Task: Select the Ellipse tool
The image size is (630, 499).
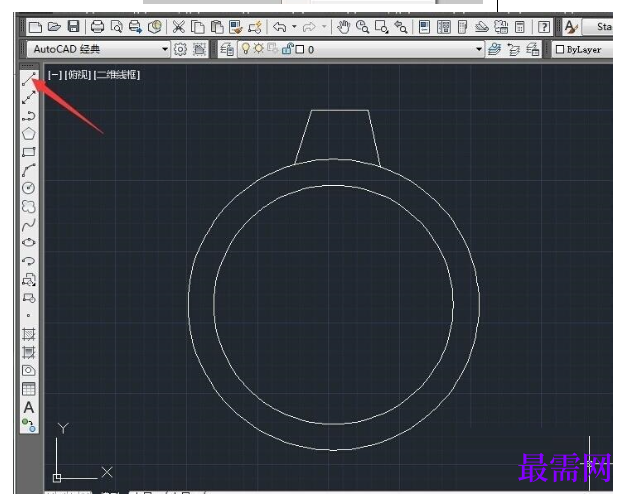Action: click(29, 242)
